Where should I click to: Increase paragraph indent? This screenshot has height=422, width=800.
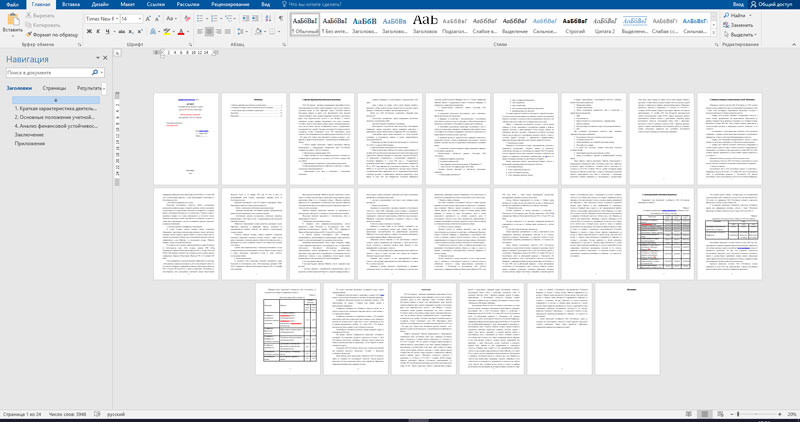point(255,18)
